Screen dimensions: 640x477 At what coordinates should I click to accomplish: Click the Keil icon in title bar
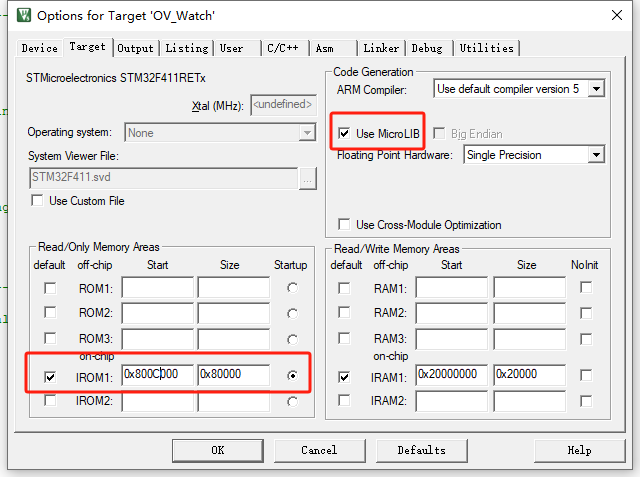point(21,15)
